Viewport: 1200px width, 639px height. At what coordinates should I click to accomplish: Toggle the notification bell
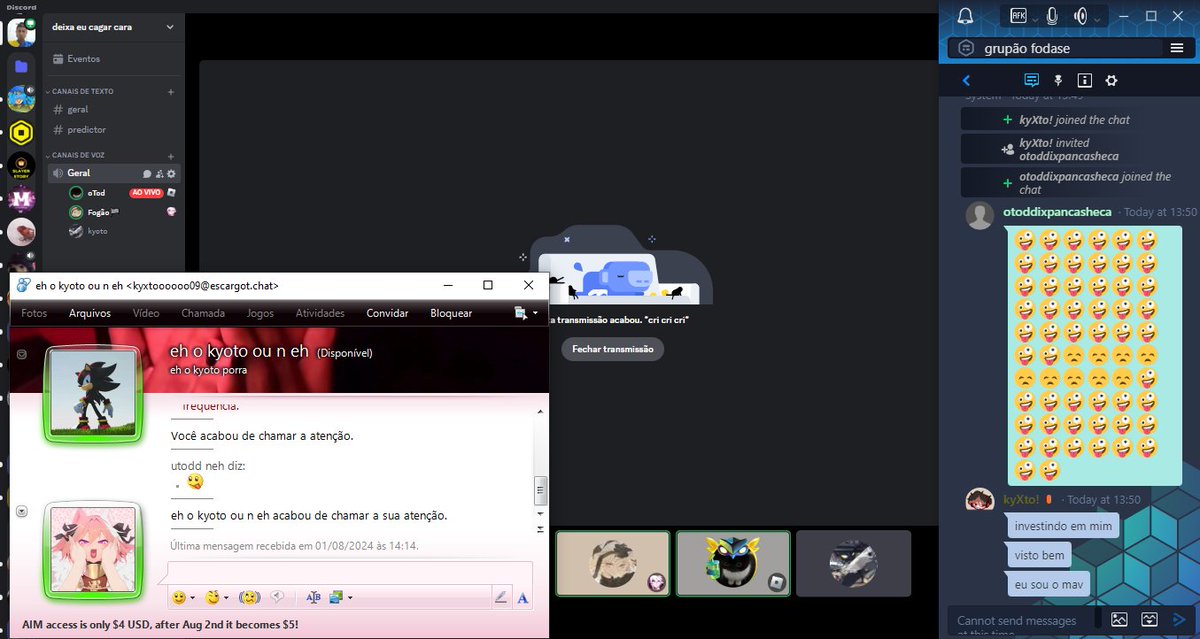[x=962, y=14]
